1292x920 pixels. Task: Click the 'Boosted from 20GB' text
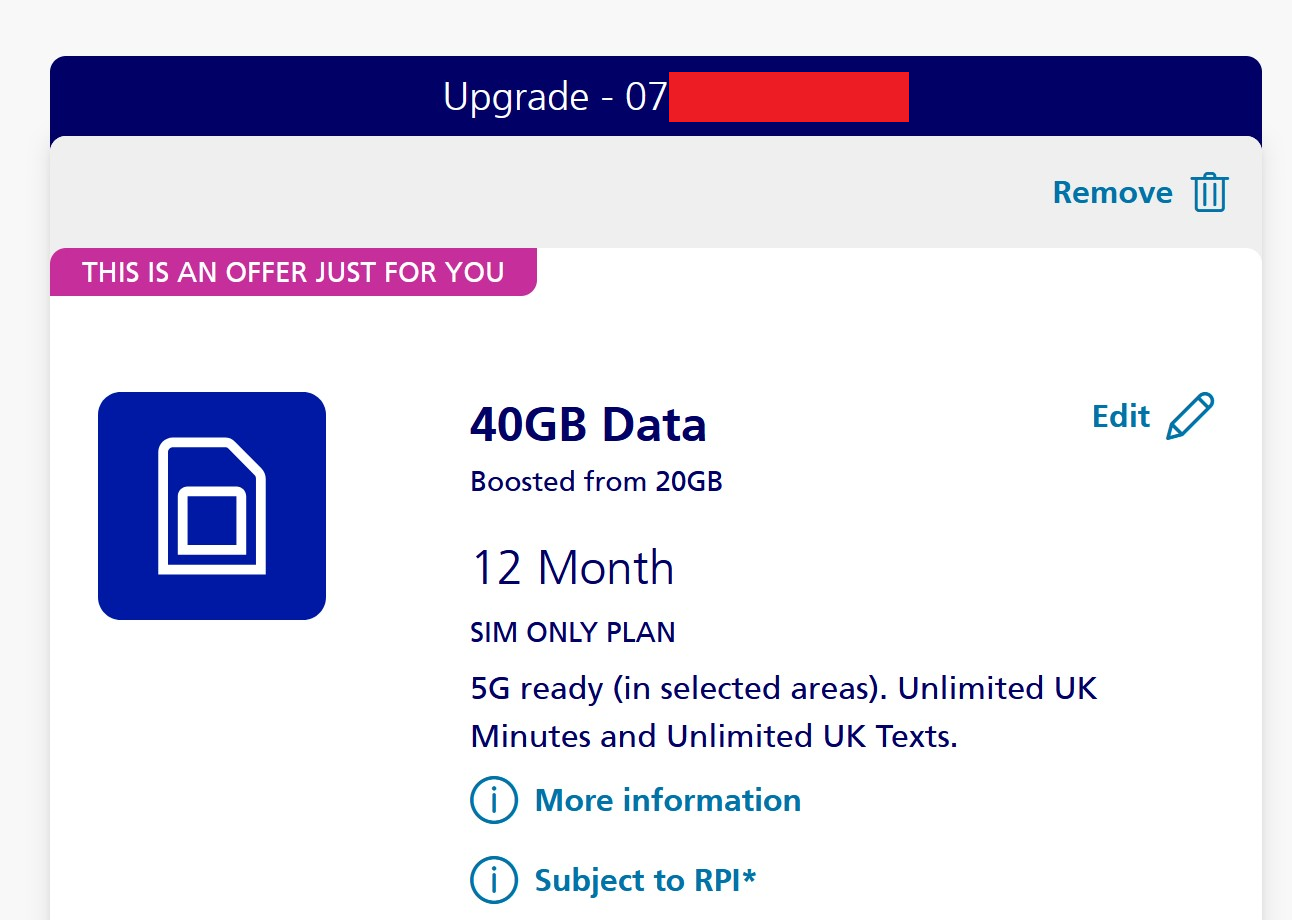596,482
